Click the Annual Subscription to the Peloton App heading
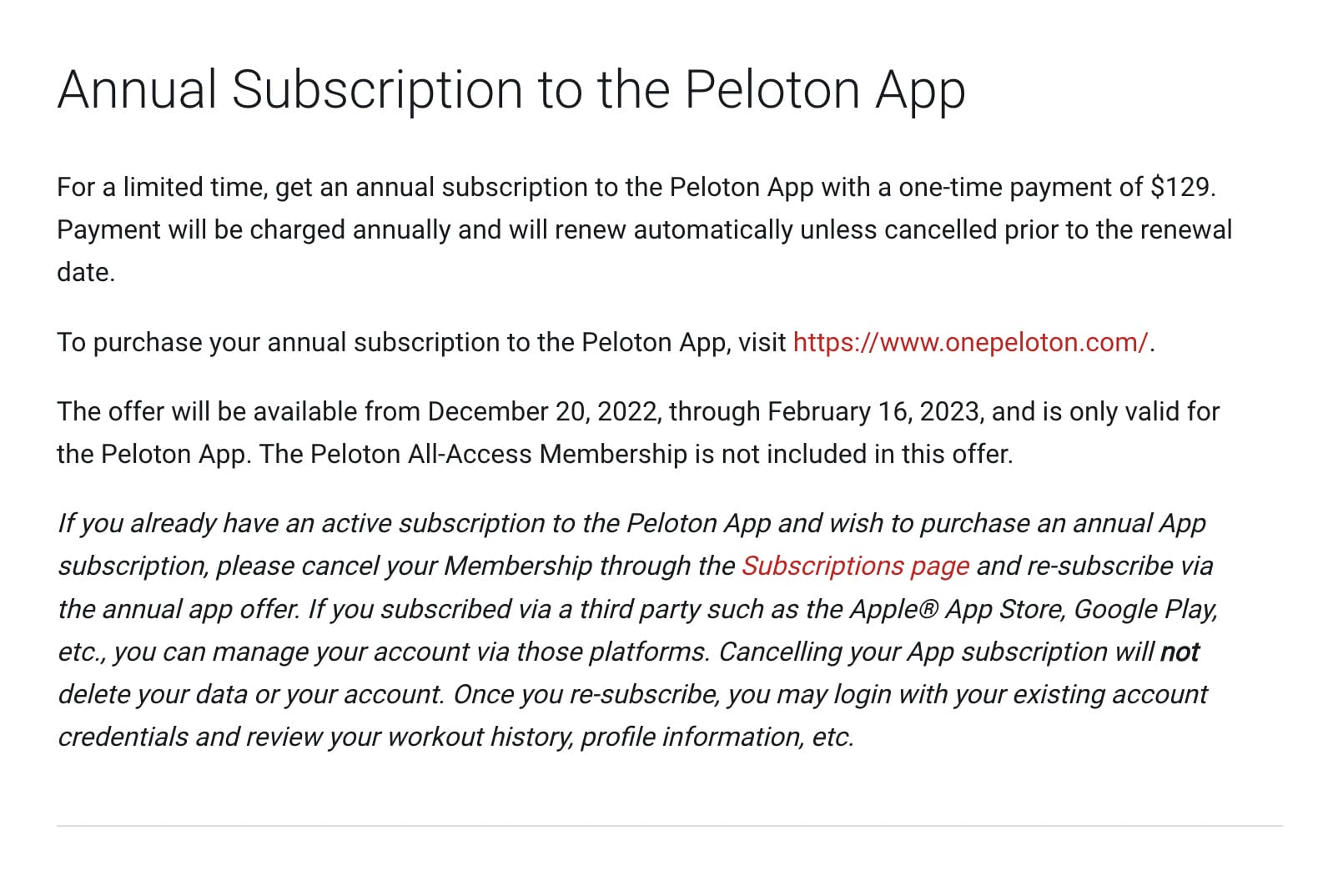Viewport: 1338px width, 896px height. (x=511, y=89)
